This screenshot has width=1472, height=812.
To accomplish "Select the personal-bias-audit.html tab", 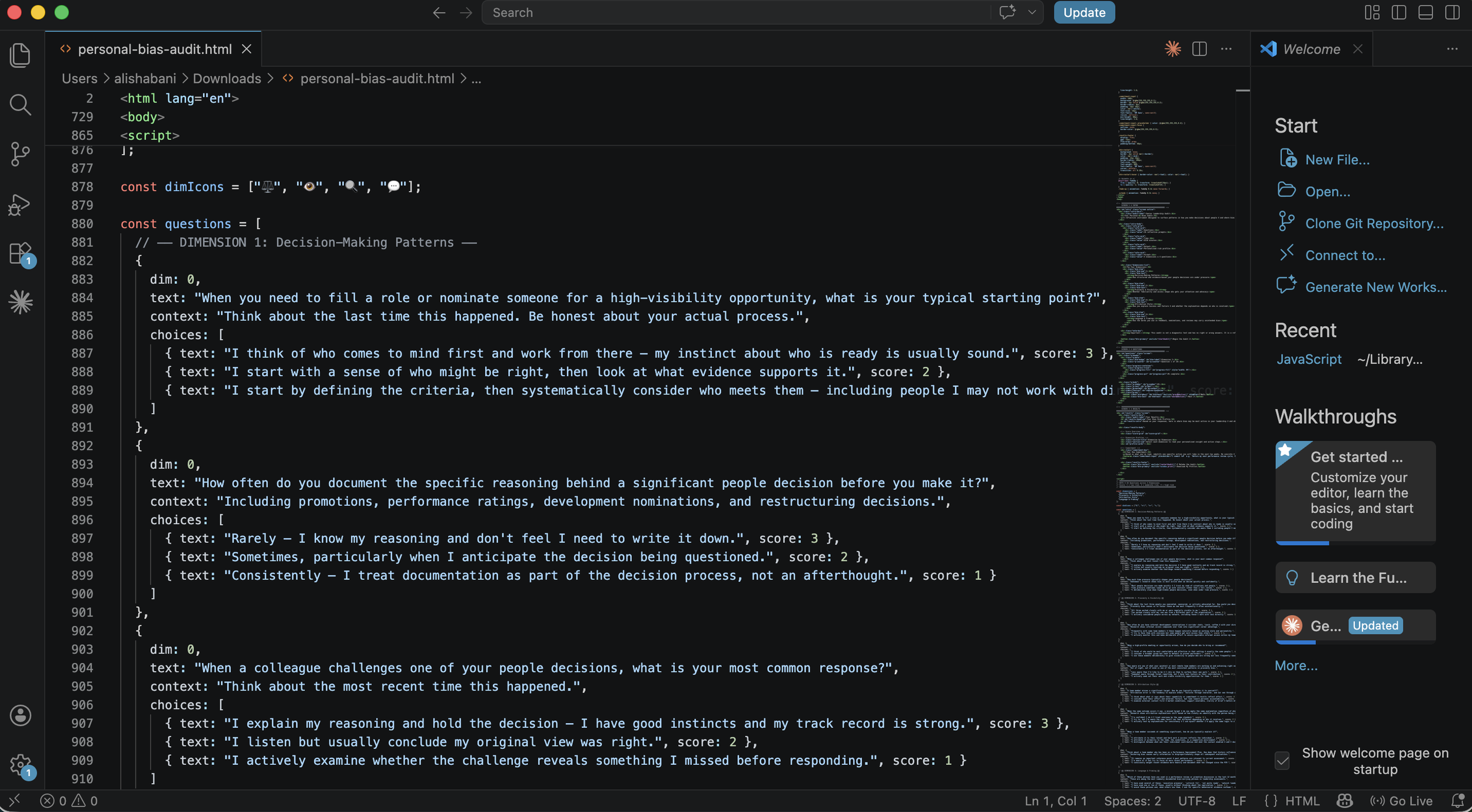I will [x=154, y=49].
